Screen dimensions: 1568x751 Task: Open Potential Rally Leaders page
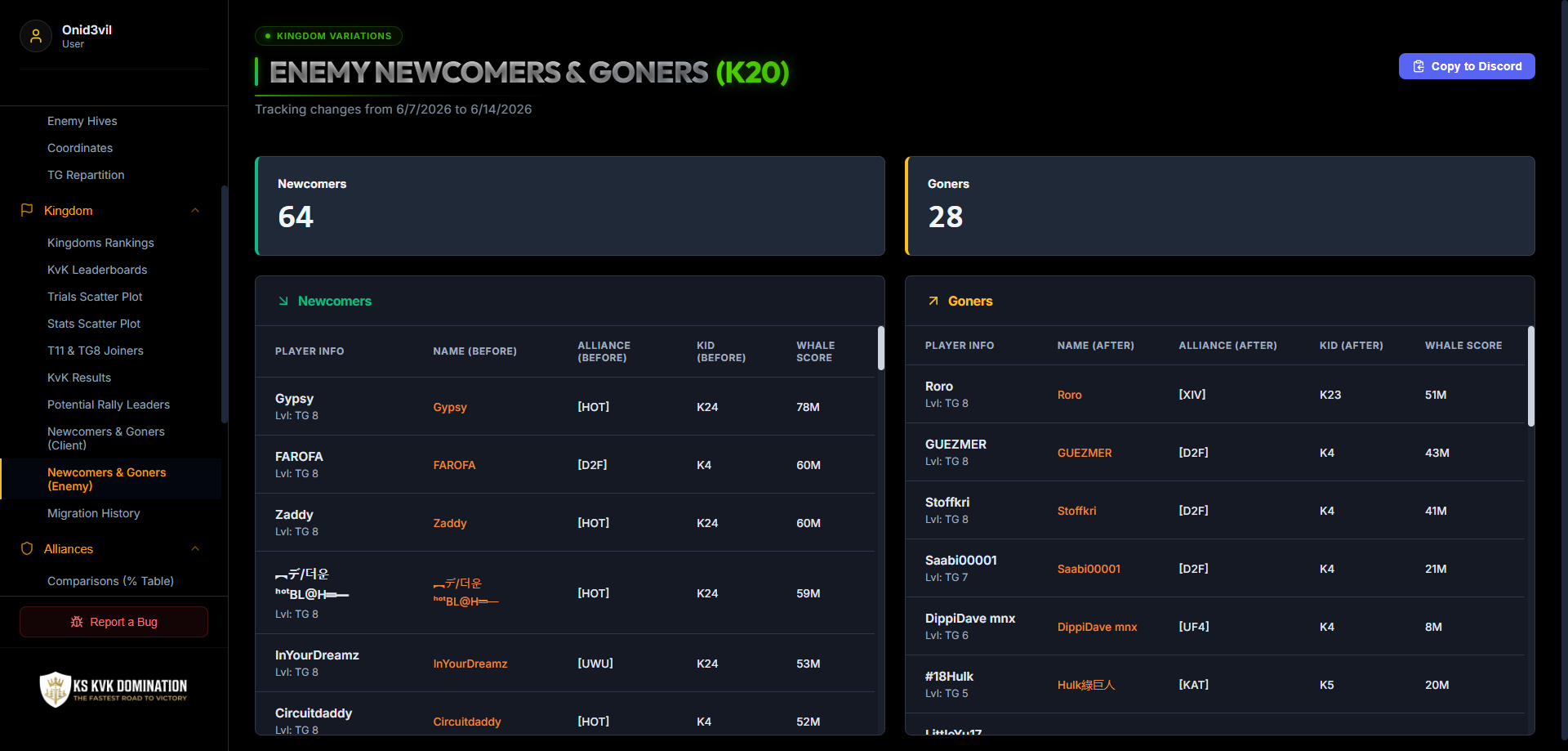pos(109,405)
